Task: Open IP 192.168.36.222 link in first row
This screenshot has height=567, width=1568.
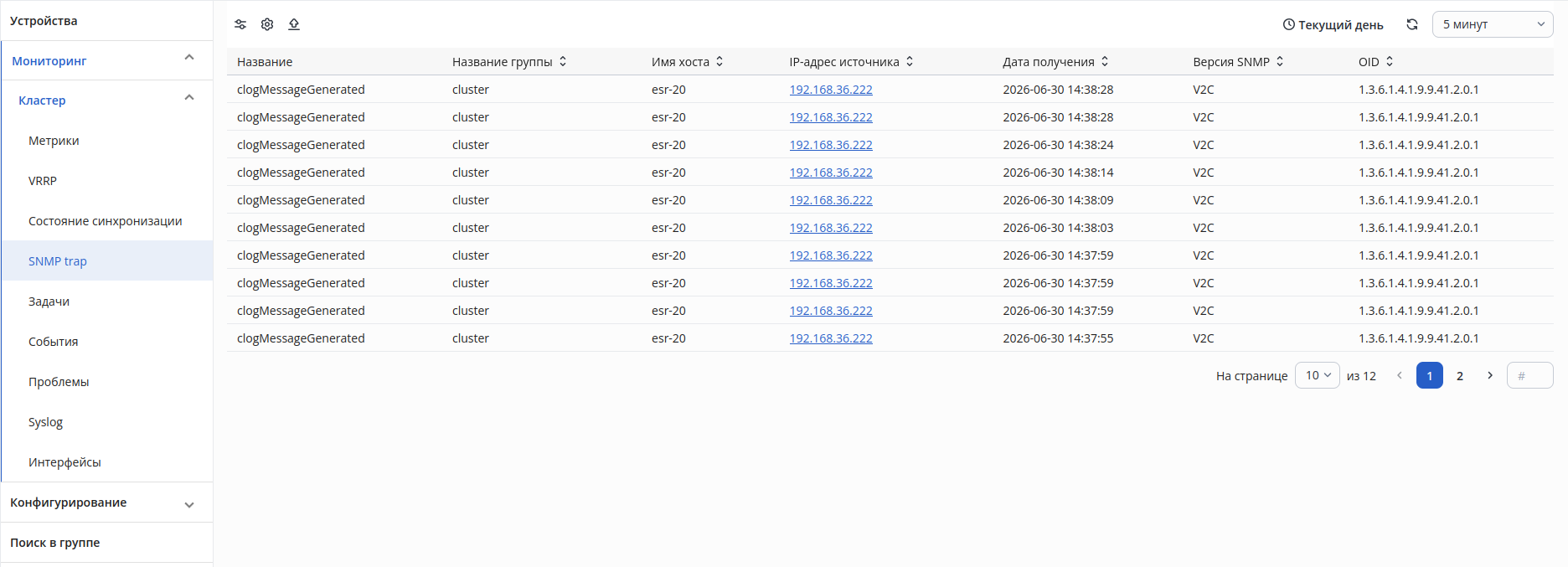Action: (x=831, y=90)
